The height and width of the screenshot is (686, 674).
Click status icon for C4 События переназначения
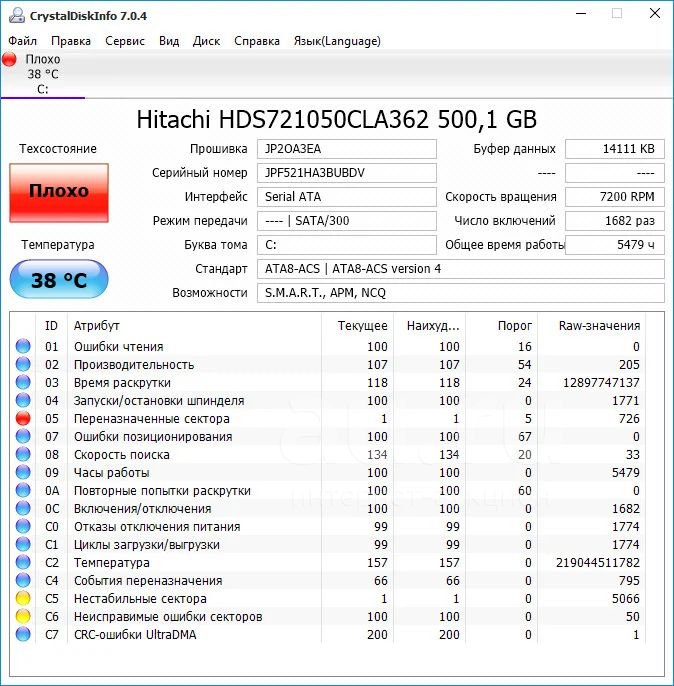23,580
